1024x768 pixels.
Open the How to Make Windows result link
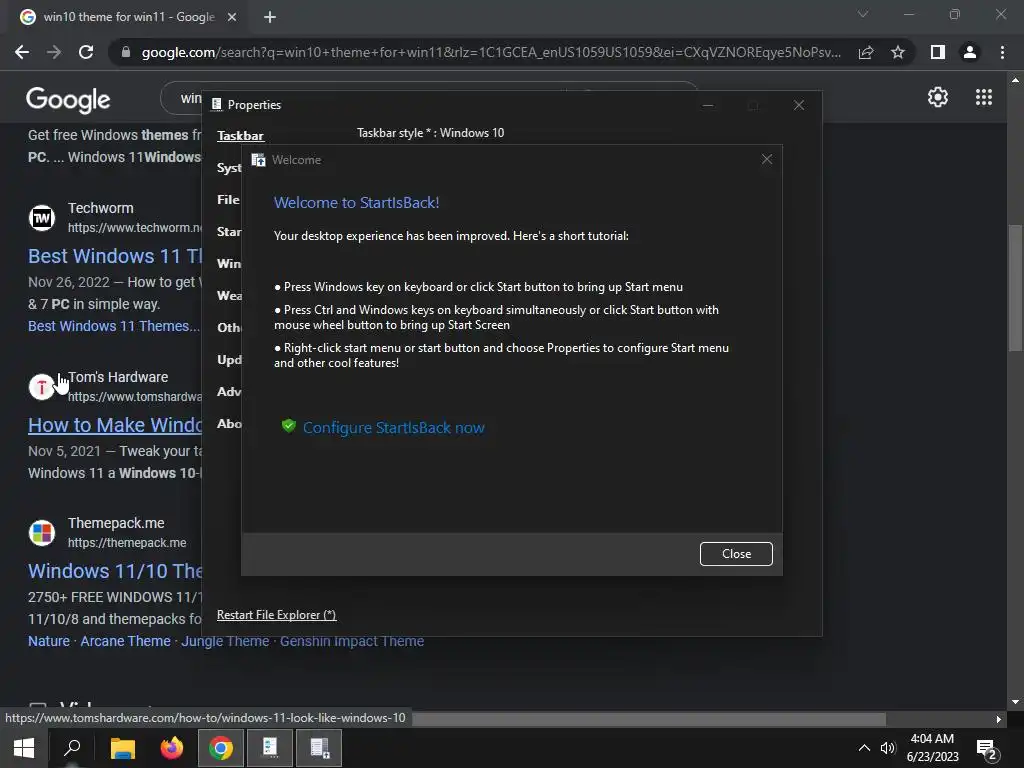[x=115, y=425]
